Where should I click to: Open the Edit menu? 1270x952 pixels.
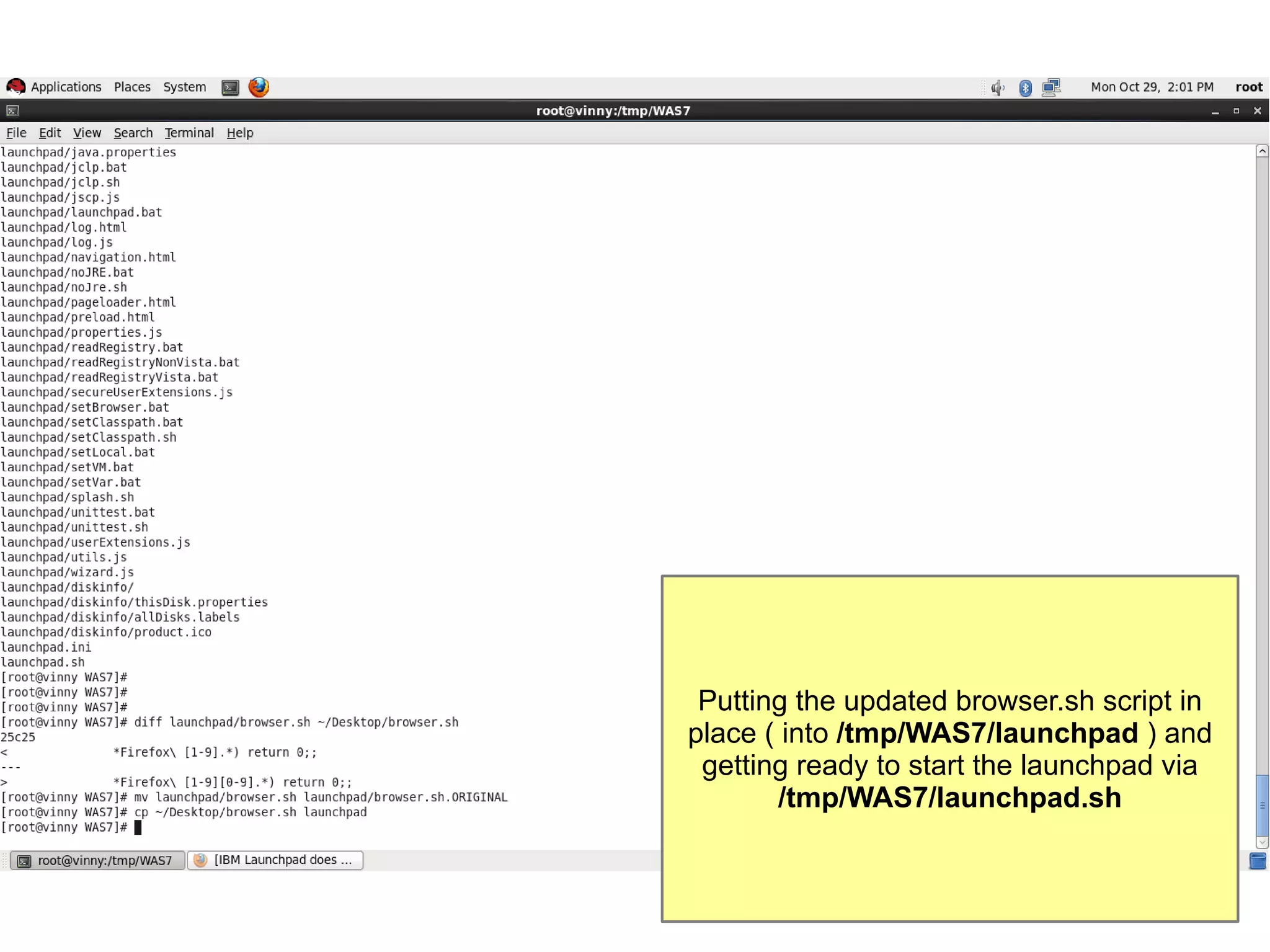50,133
